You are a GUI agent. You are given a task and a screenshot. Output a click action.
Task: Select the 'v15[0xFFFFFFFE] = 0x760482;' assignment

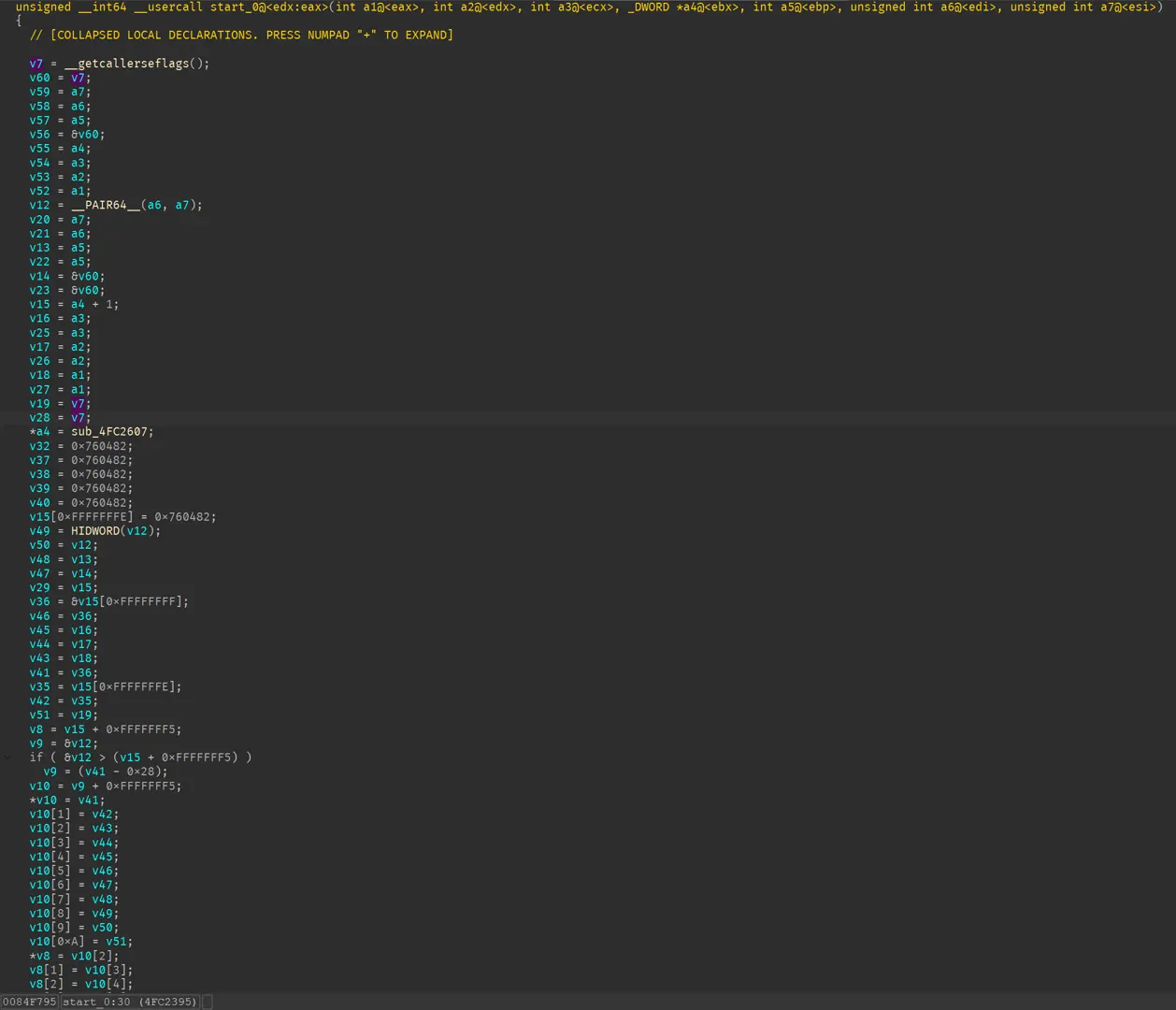[122, 517]
